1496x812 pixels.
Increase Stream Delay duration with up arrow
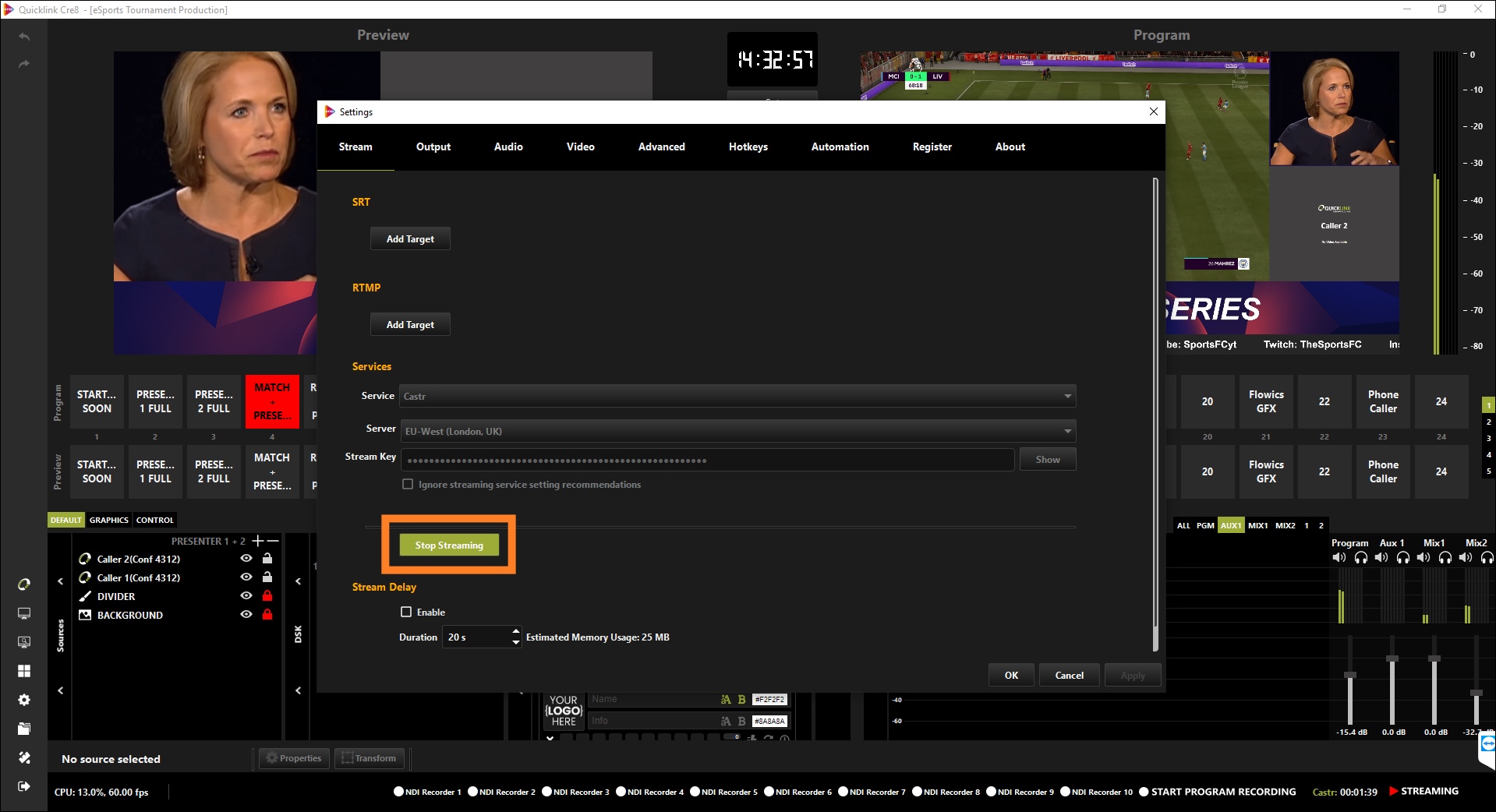tap(515, 631)
